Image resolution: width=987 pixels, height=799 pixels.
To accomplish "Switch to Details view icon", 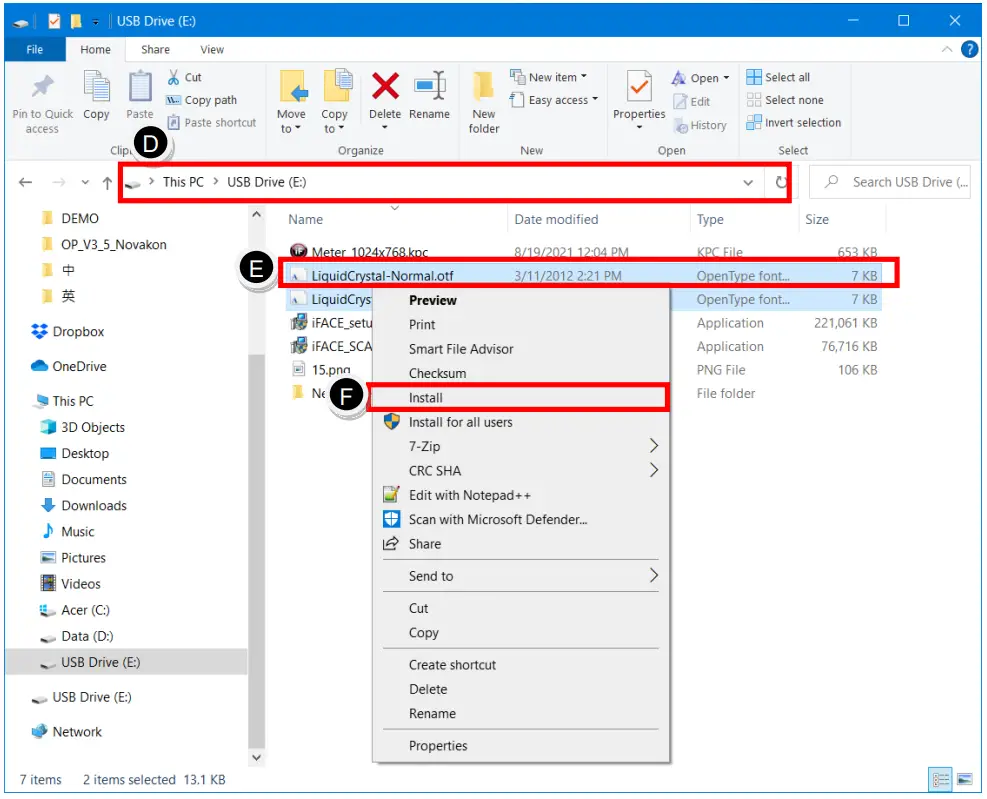I will click(x=940, y=780).
